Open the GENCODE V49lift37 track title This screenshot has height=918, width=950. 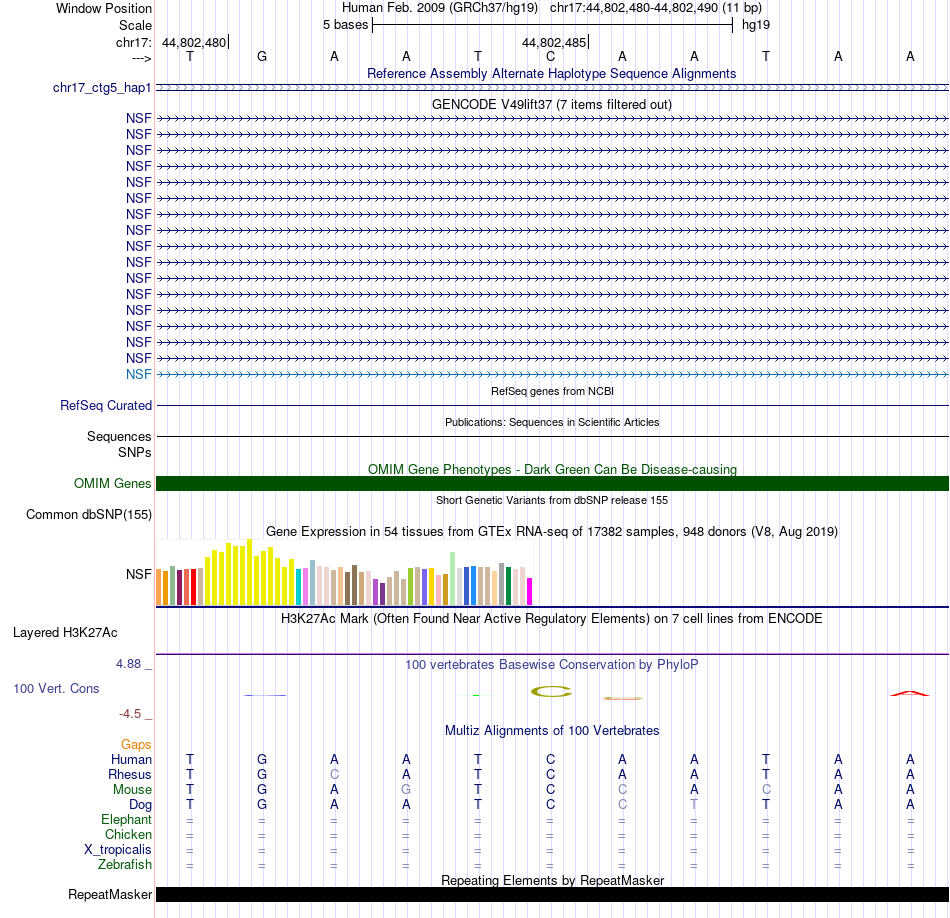coord(551,104)
